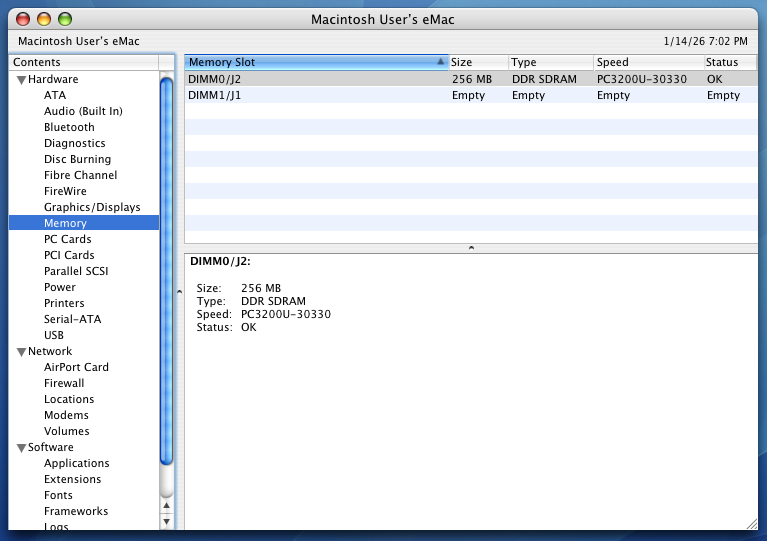This screenshot has width=767, height=541.
Task: Select ATA in the Contents list
Action: [55, 95]
